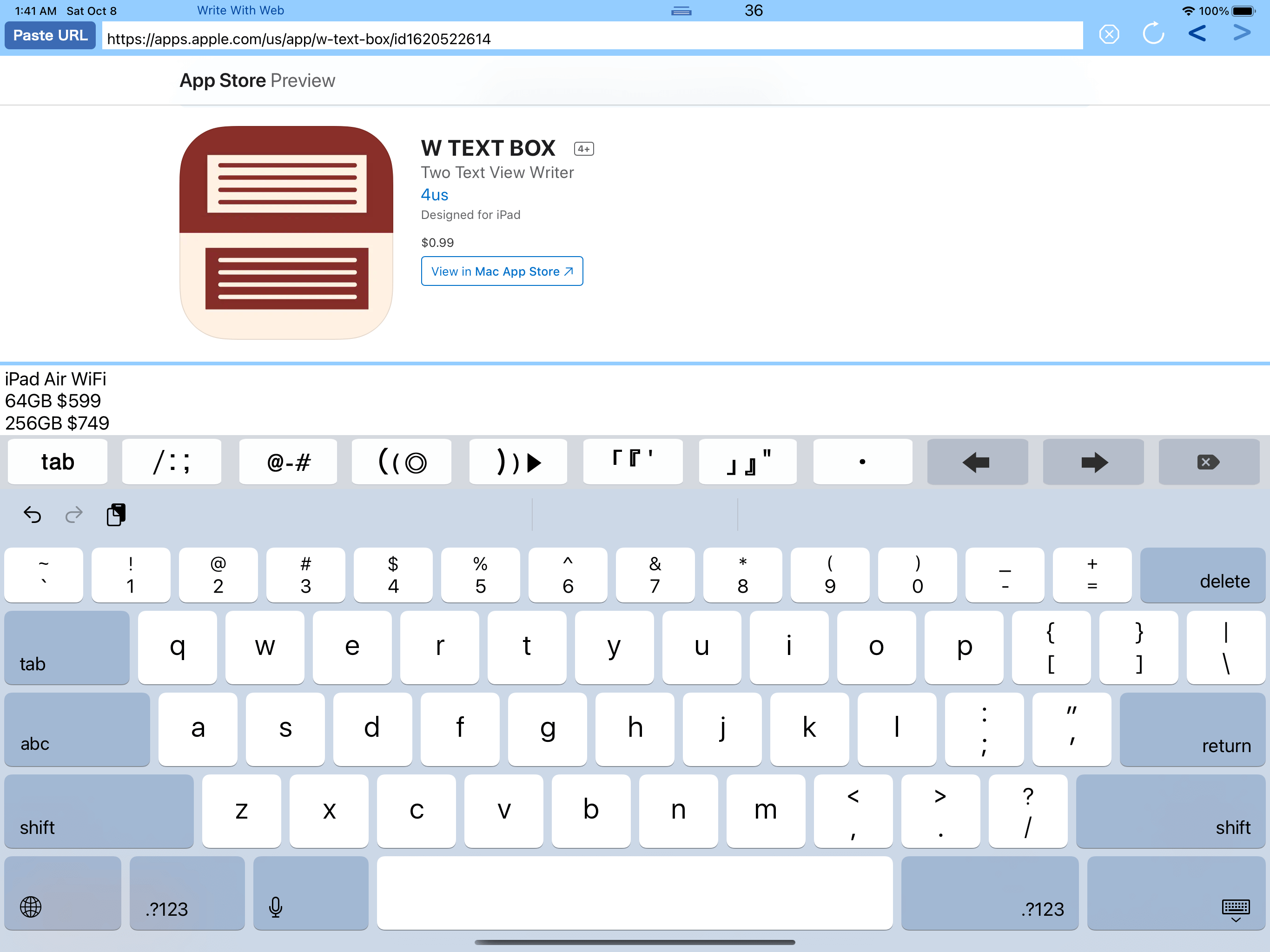Tap the left .?123 key
Image resolution: width=1270 pixels, height=952 pixels.
[x=187, y=893]
